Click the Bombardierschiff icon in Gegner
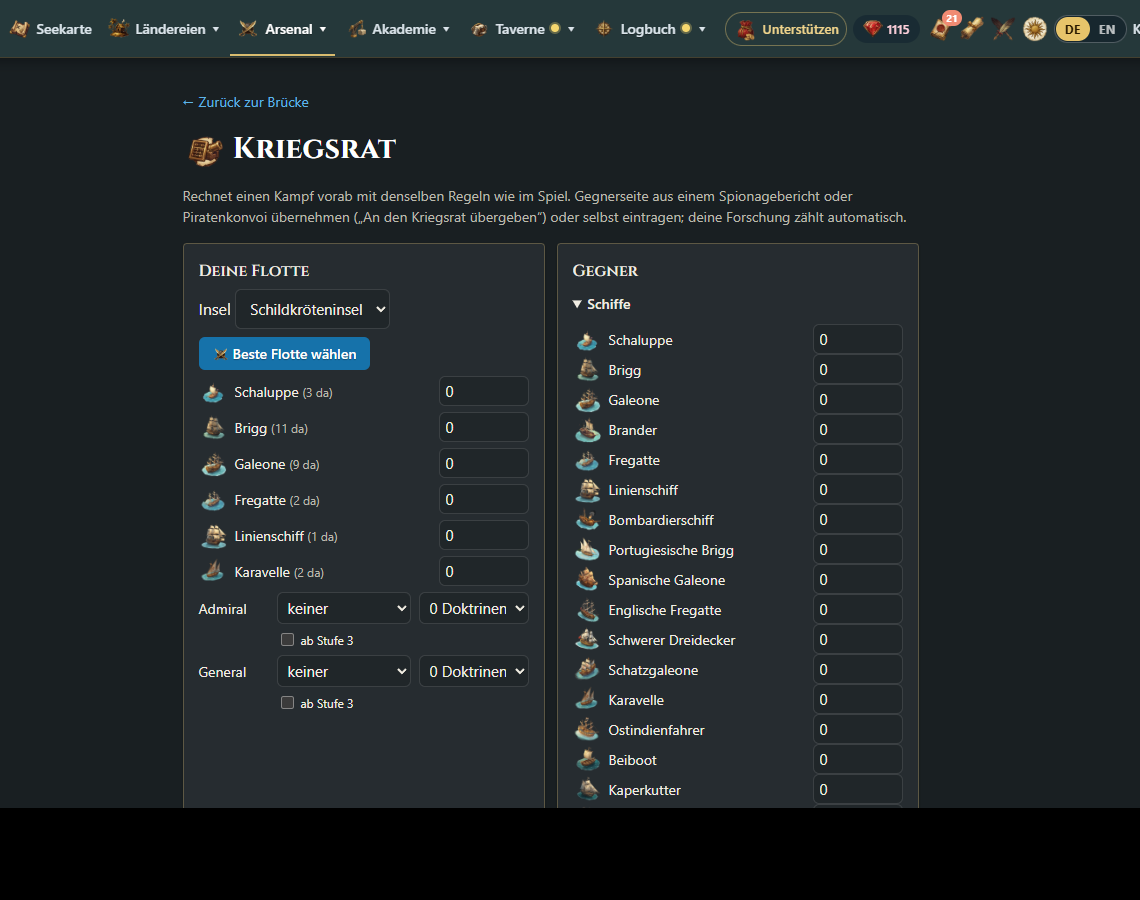This screenshot has width=1140, height=900. pos(587,521)
